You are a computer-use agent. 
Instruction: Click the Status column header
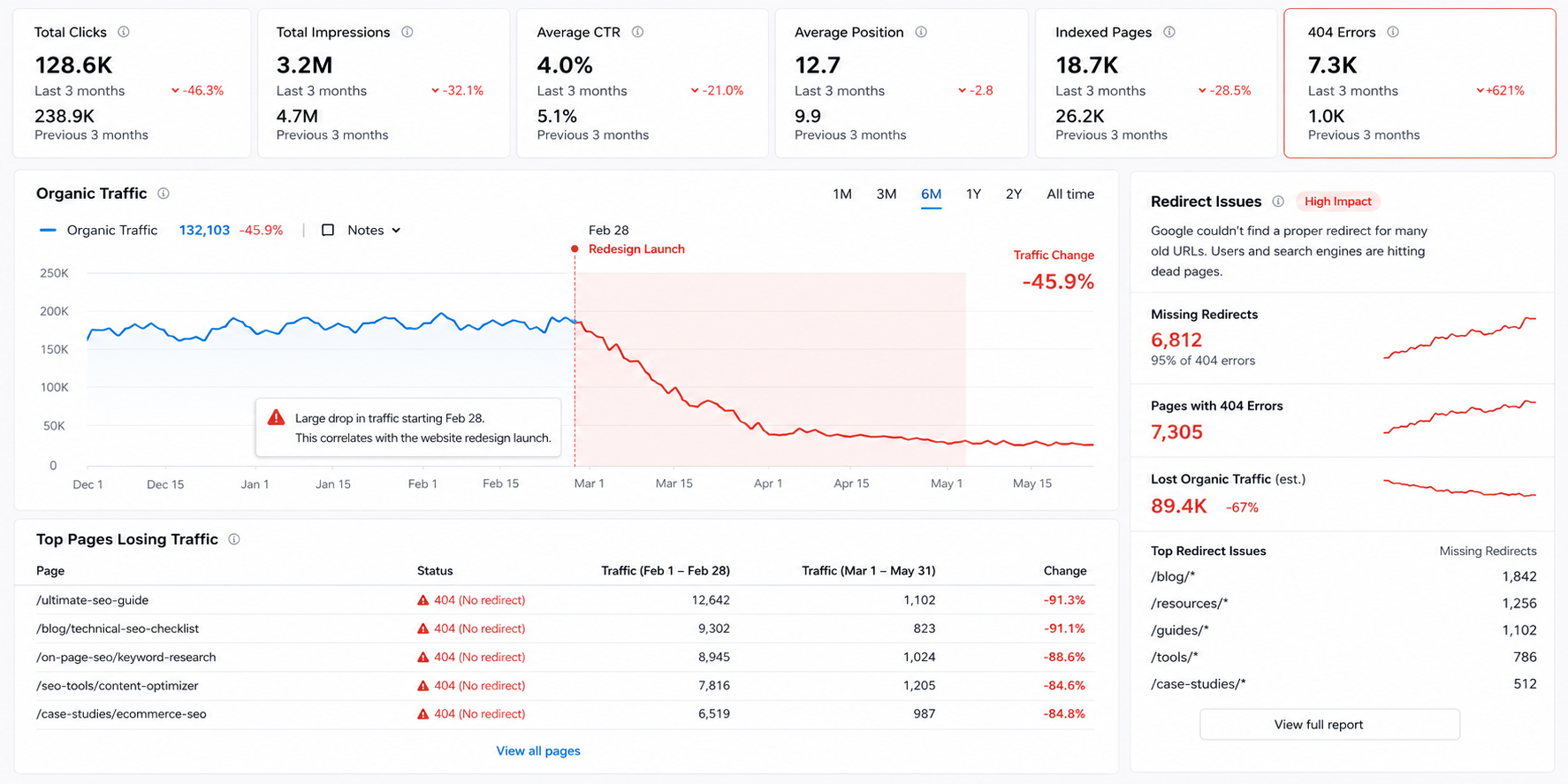click(435, 571)
